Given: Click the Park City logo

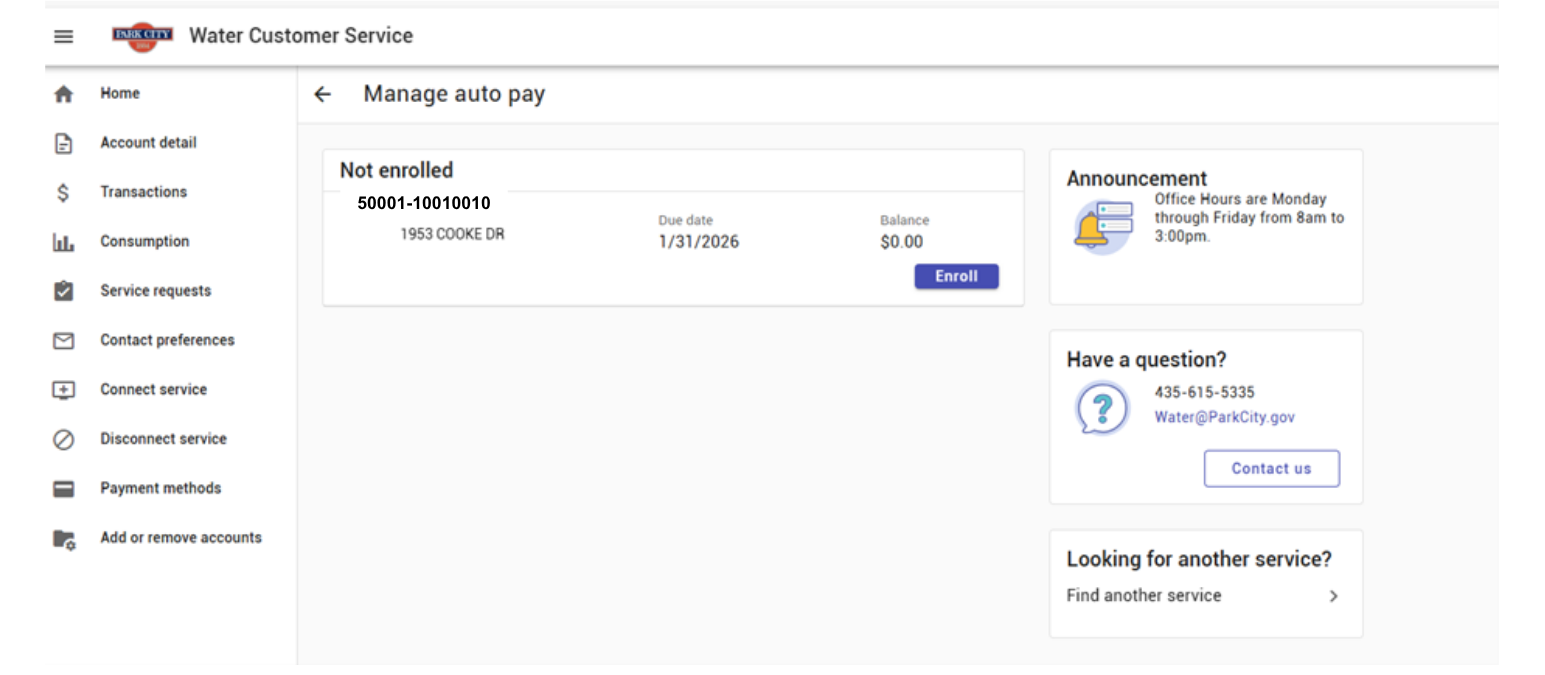Looking at the screenshot, I should [x=142, y=36].
